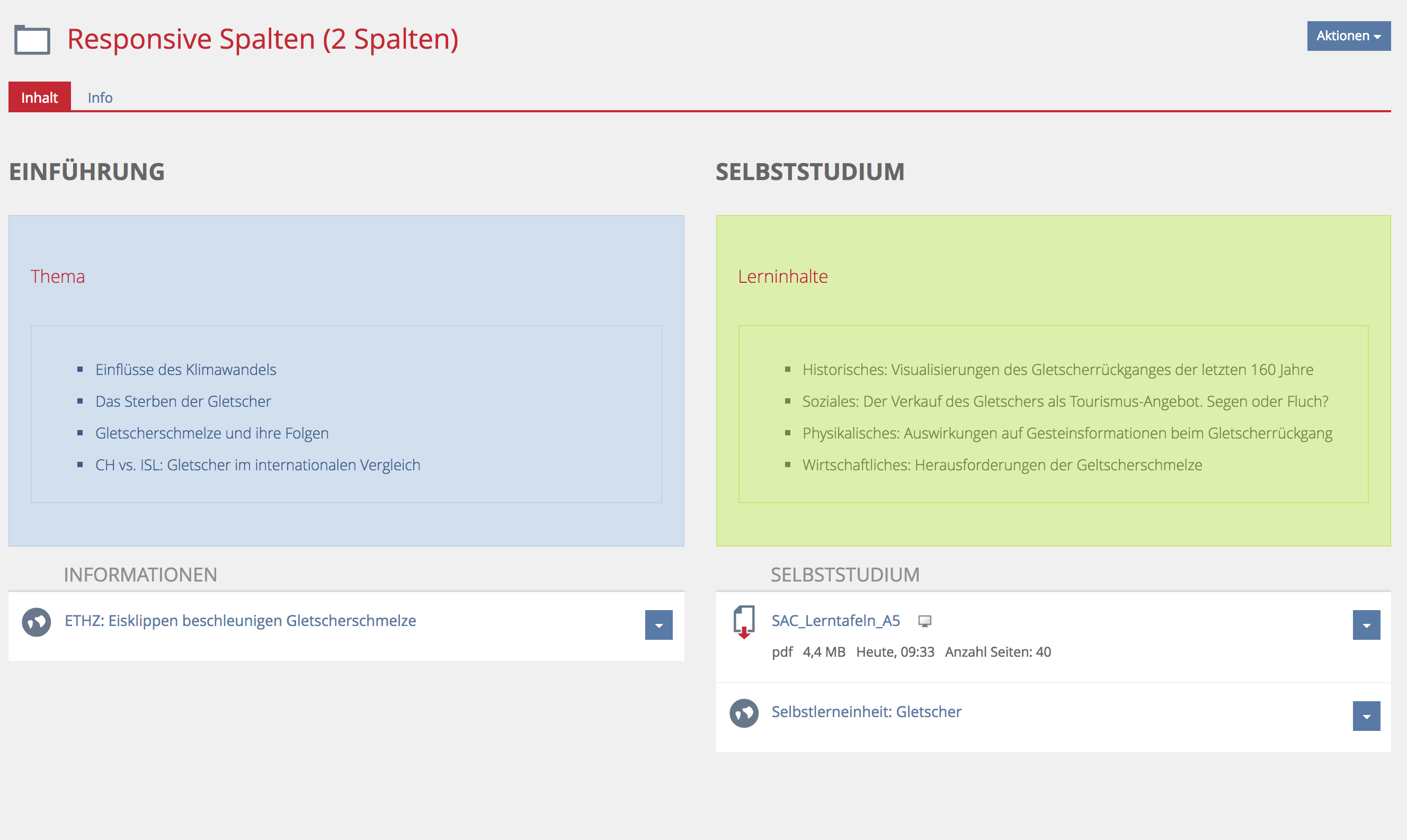Image resolution: width=1407 pixels, height=840 pixels.
Task: Click the EINFÜHRUNG column heading
Action: tap(86, 172)
